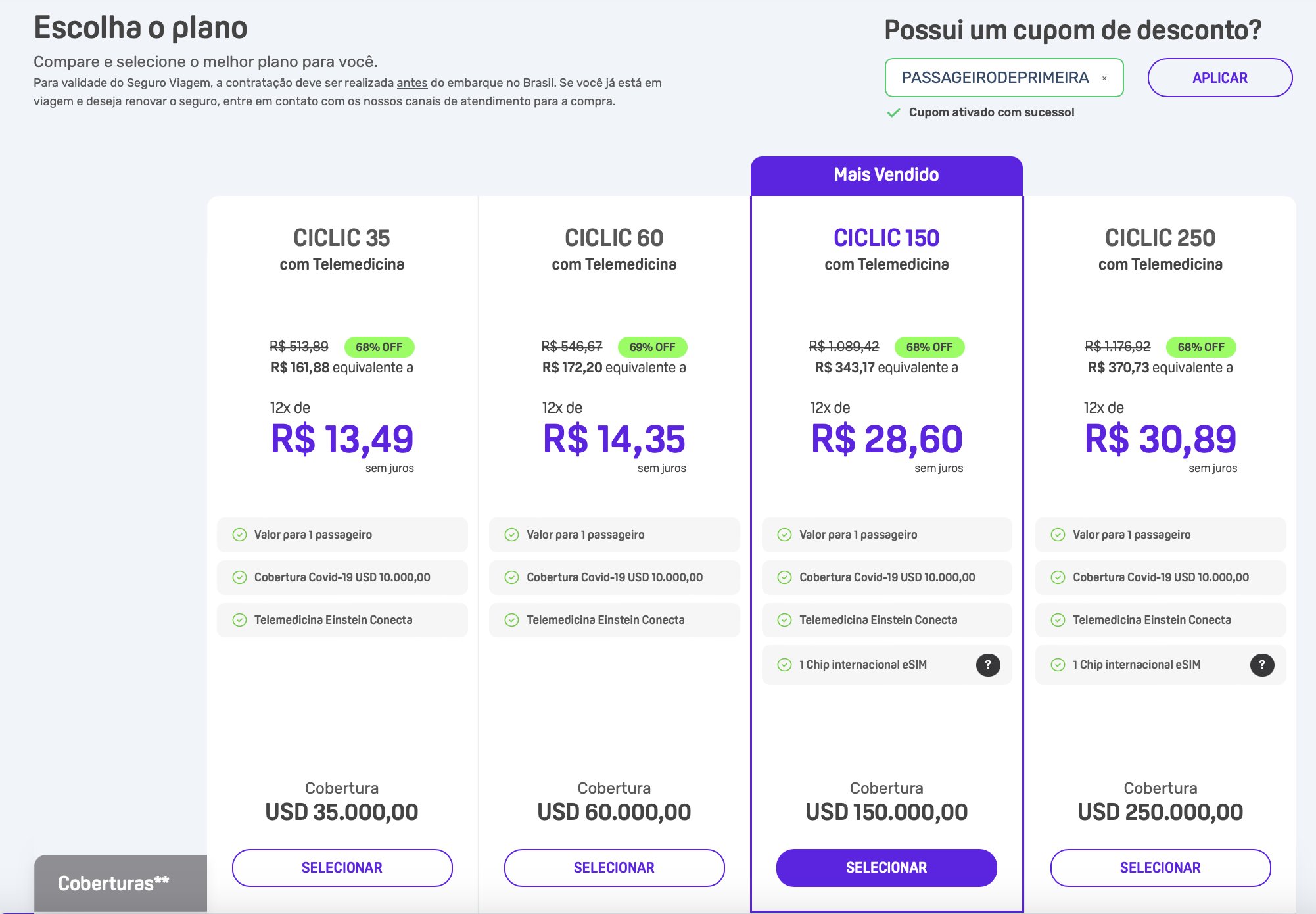Apply the discount coupon with APLICAR
Viewport: 1316px width, 914px height.
coord(1220,78)
